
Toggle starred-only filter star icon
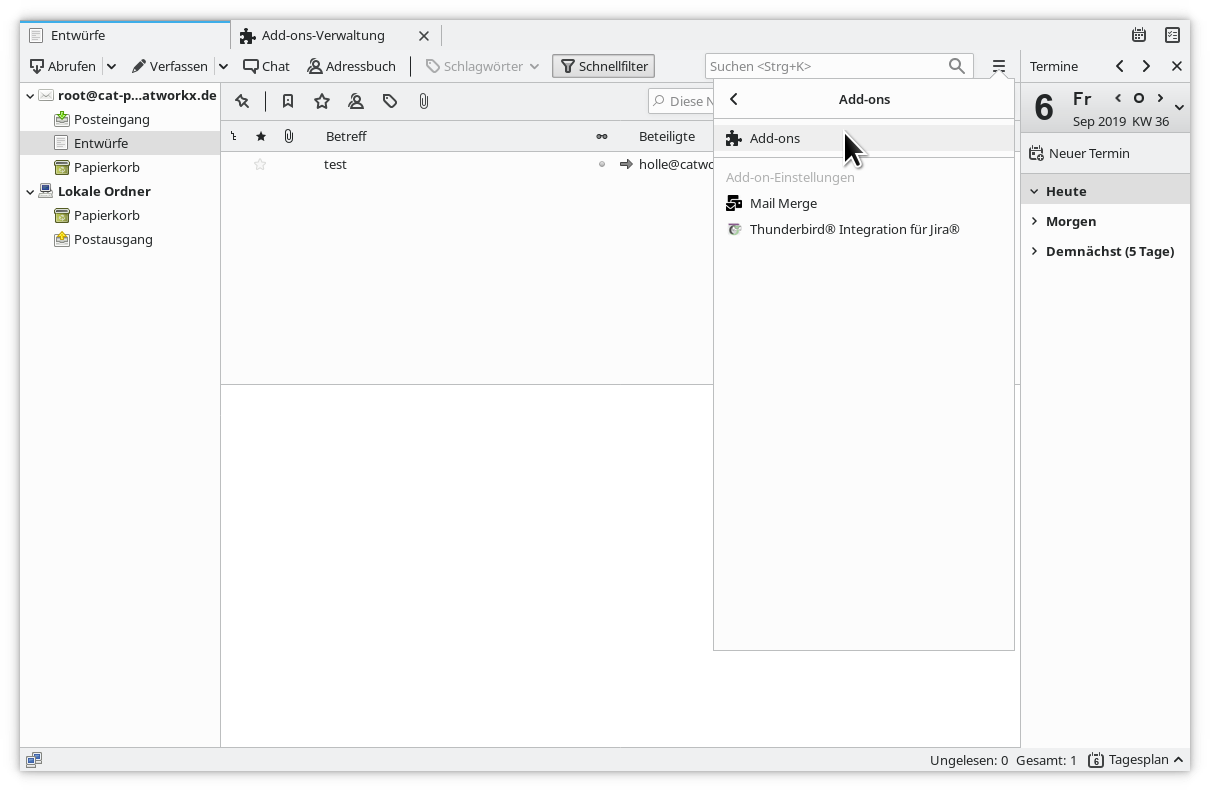pyautogui.click(x=321, y=101)
